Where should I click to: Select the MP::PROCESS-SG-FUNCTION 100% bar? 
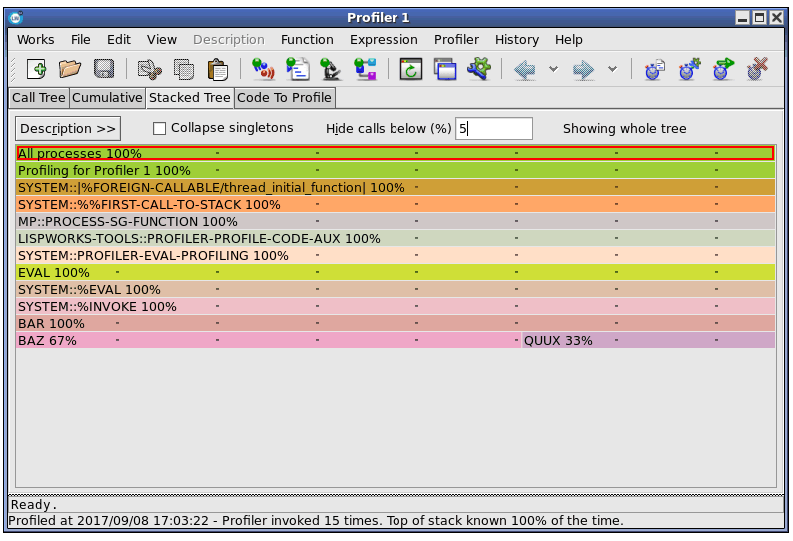395,221
